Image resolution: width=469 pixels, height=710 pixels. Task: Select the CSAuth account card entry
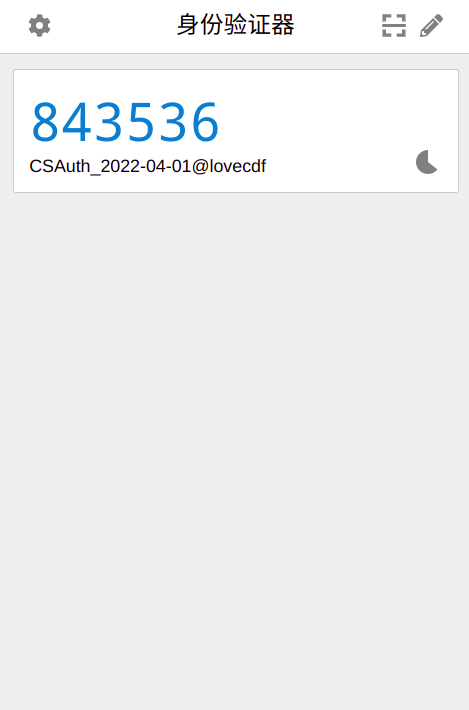(236, 131)
